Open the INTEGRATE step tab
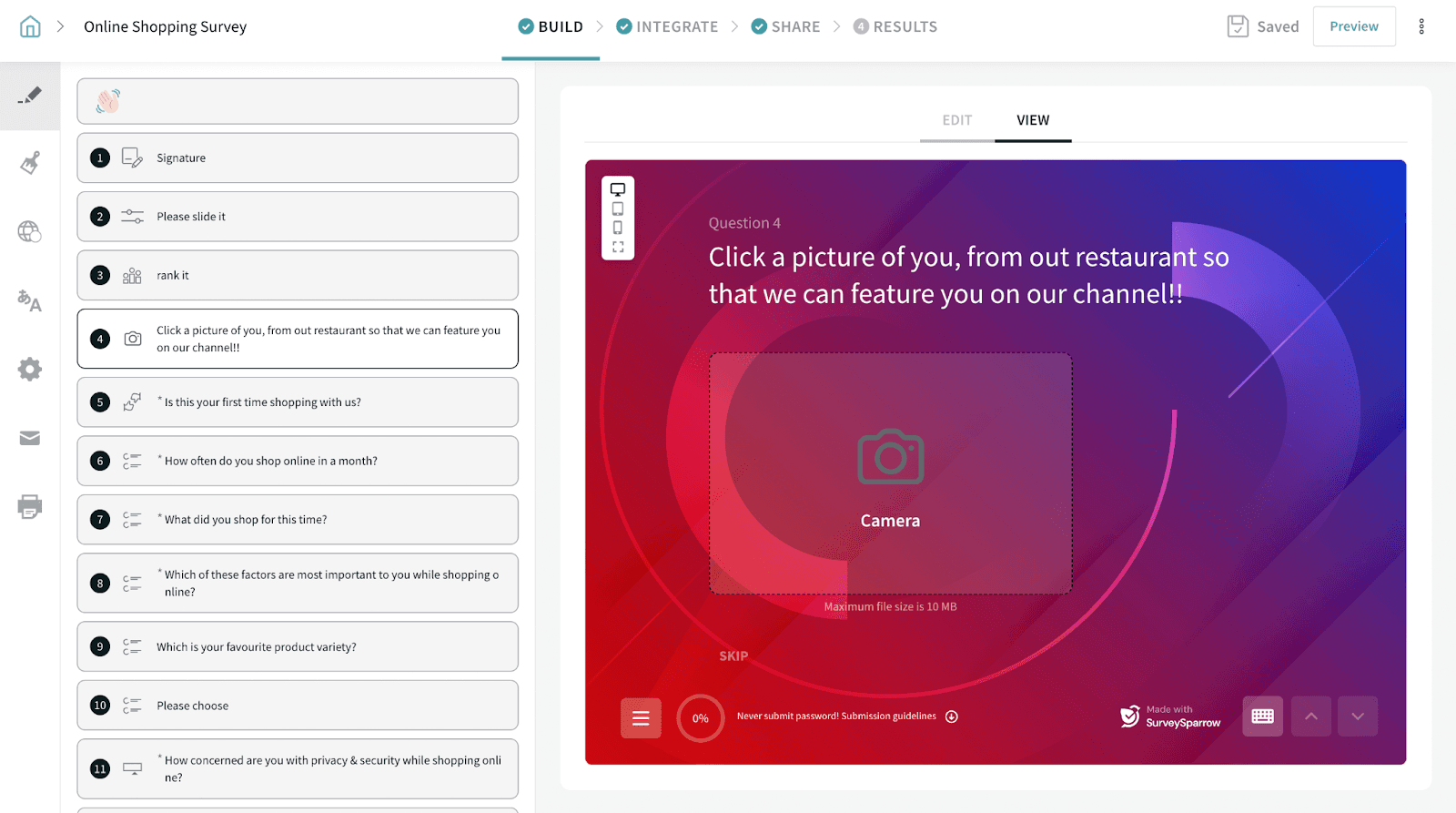 [667, 26]
